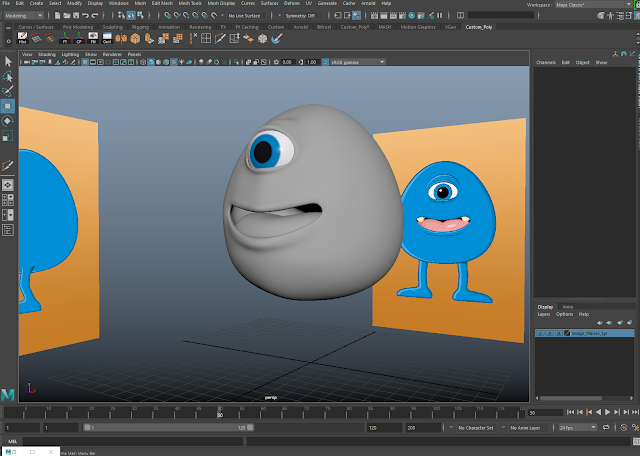Go to start of playback range
The image size is (640, 456).
[x=571, y=412]
